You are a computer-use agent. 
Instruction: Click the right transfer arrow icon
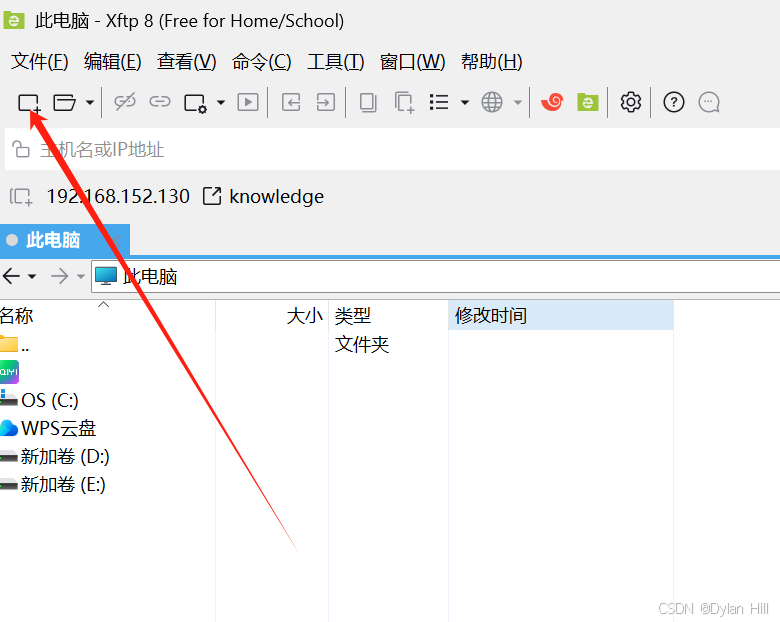coord(326,103)
